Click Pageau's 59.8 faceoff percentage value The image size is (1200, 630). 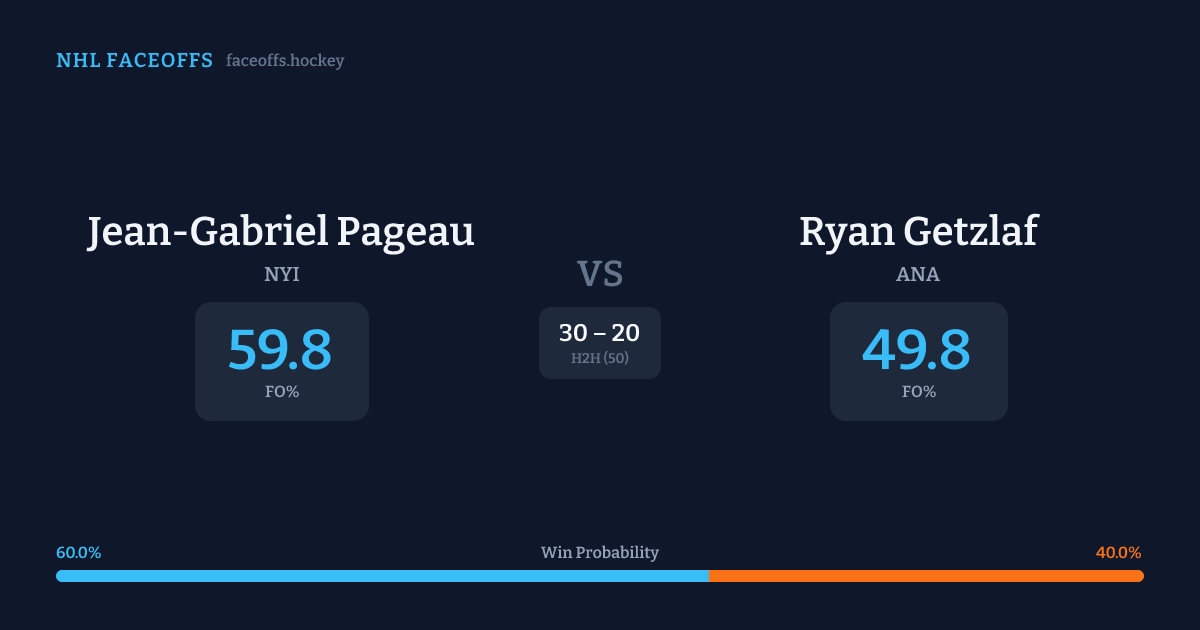click(280, 350)
